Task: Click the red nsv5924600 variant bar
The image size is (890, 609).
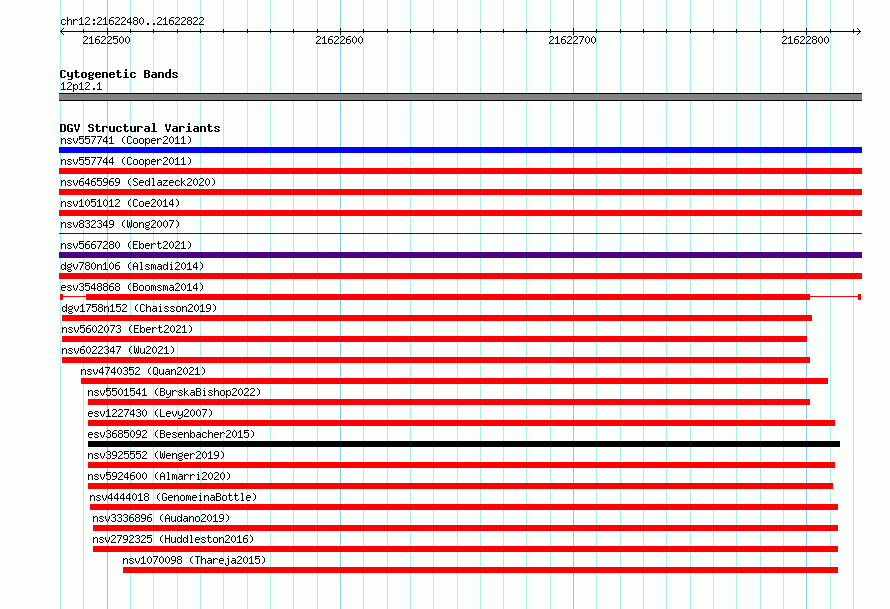Action: (460, 486)
